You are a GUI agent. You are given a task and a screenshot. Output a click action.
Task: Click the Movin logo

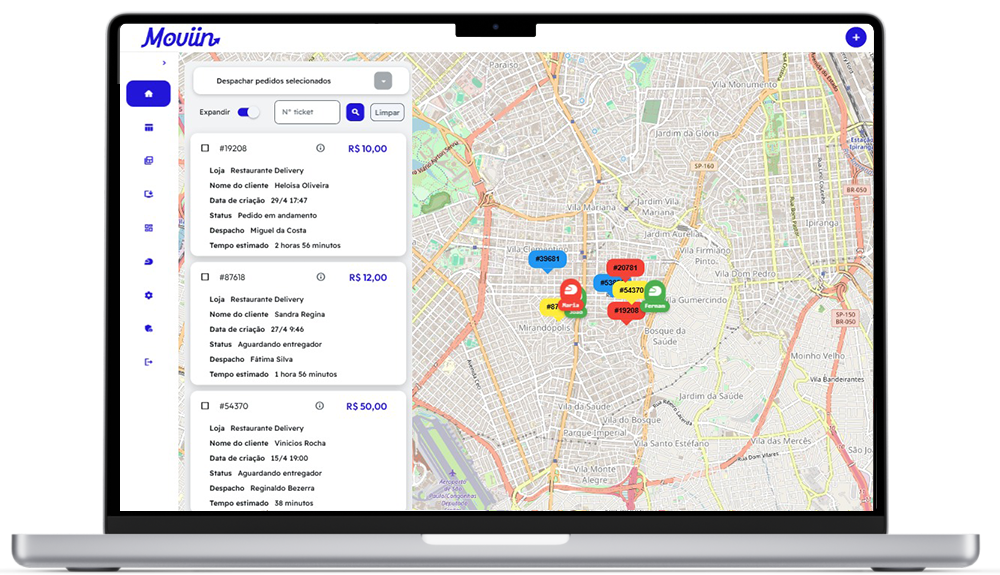(180, 38)
